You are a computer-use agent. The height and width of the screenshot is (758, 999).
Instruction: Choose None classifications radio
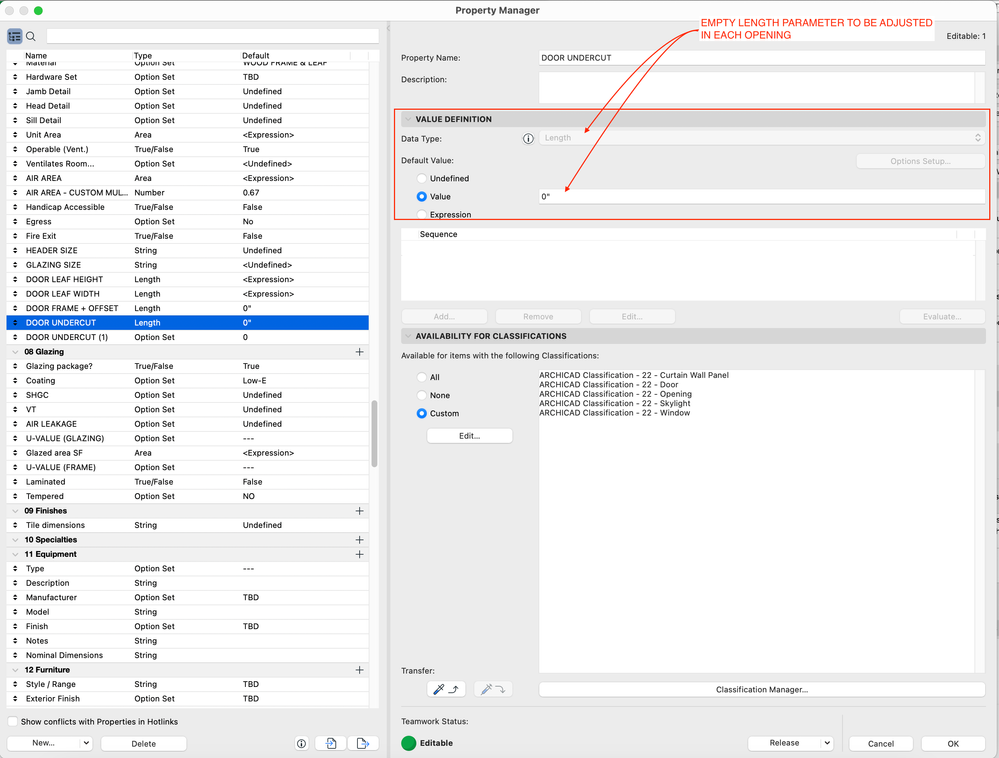[x=421, y=396]
